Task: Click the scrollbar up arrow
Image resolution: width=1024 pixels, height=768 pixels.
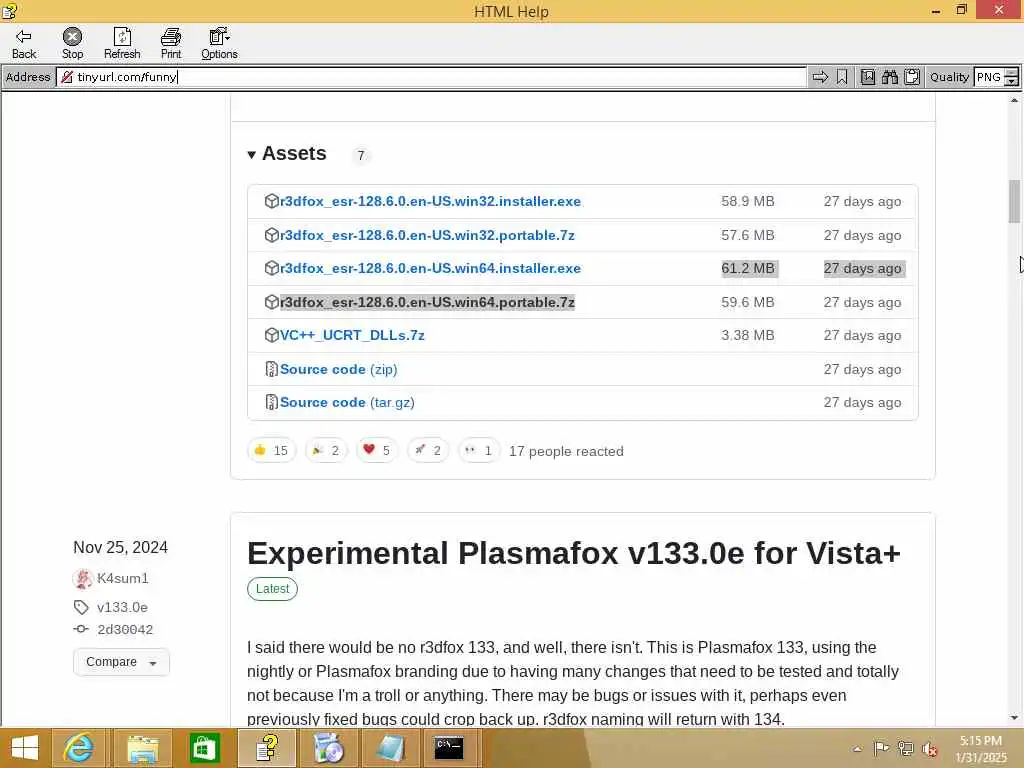Action: (1014, 100)
